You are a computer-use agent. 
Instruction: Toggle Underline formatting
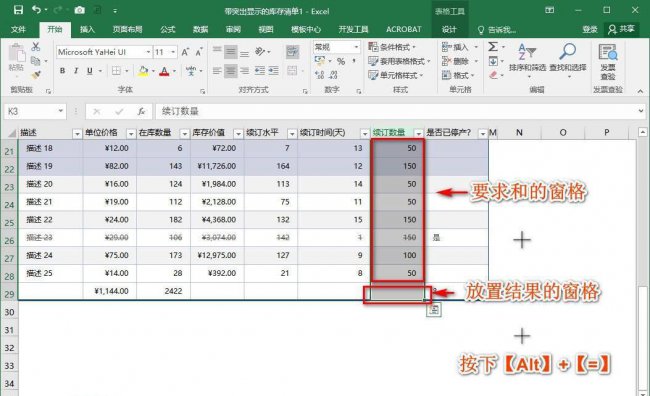90,71
